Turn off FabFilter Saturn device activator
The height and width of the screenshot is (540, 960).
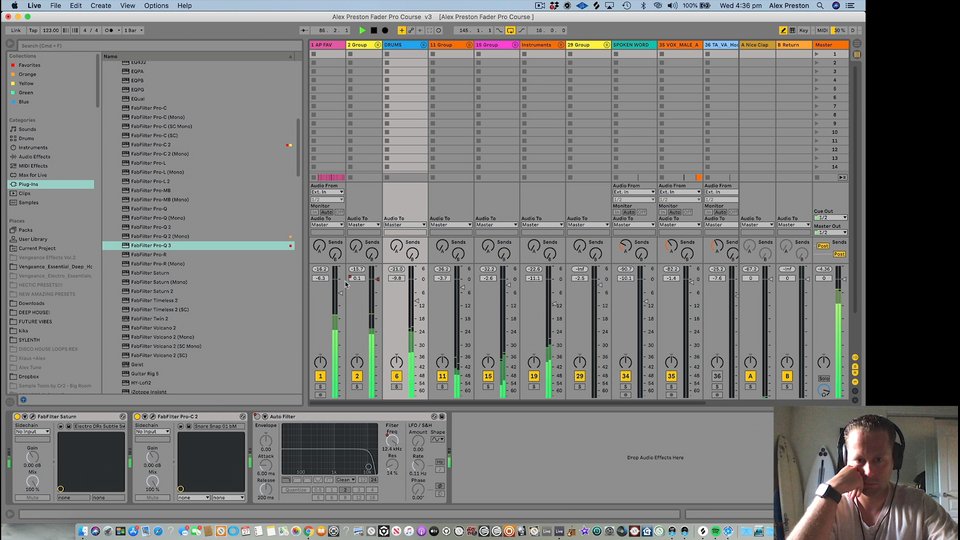[17, 416]
